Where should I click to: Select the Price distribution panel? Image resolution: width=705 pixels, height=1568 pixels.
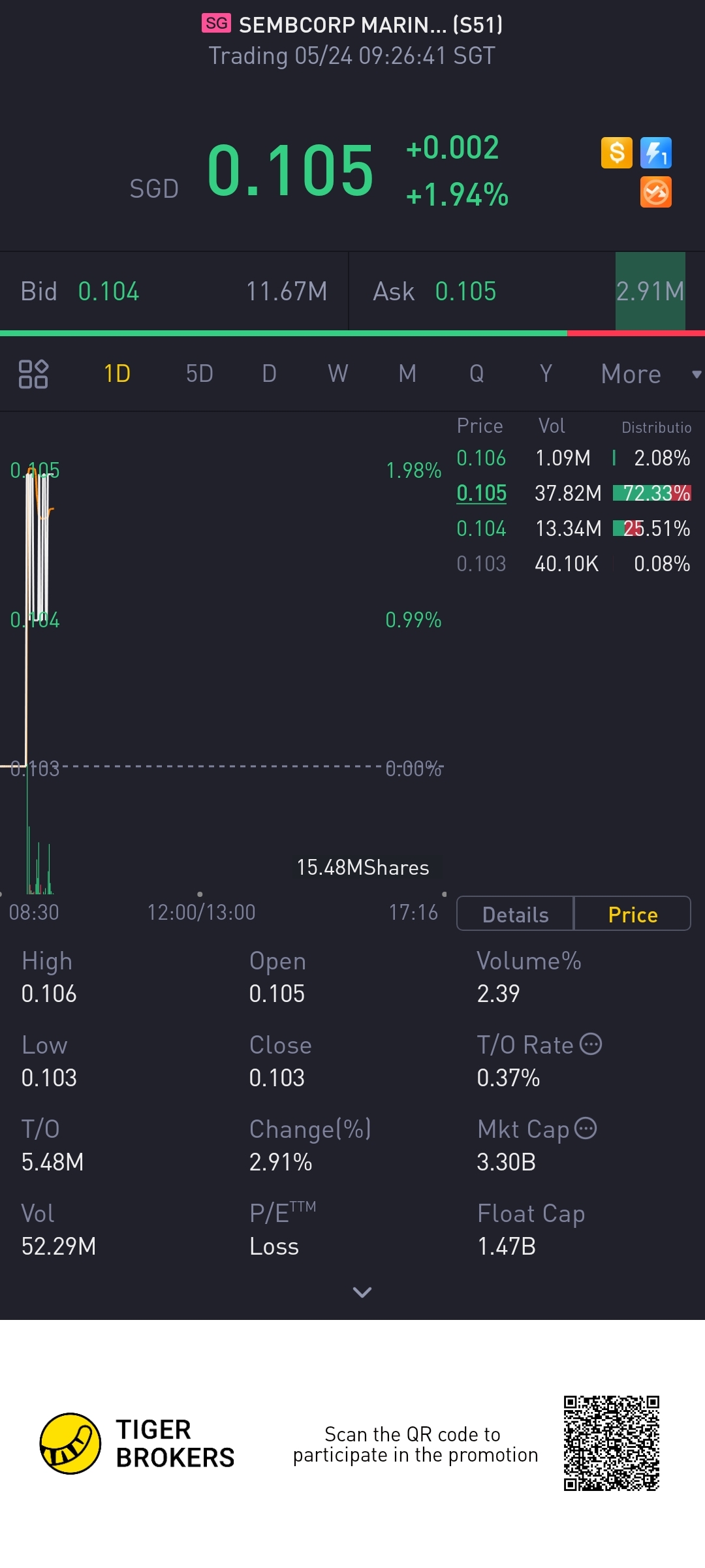pos(633,914)
